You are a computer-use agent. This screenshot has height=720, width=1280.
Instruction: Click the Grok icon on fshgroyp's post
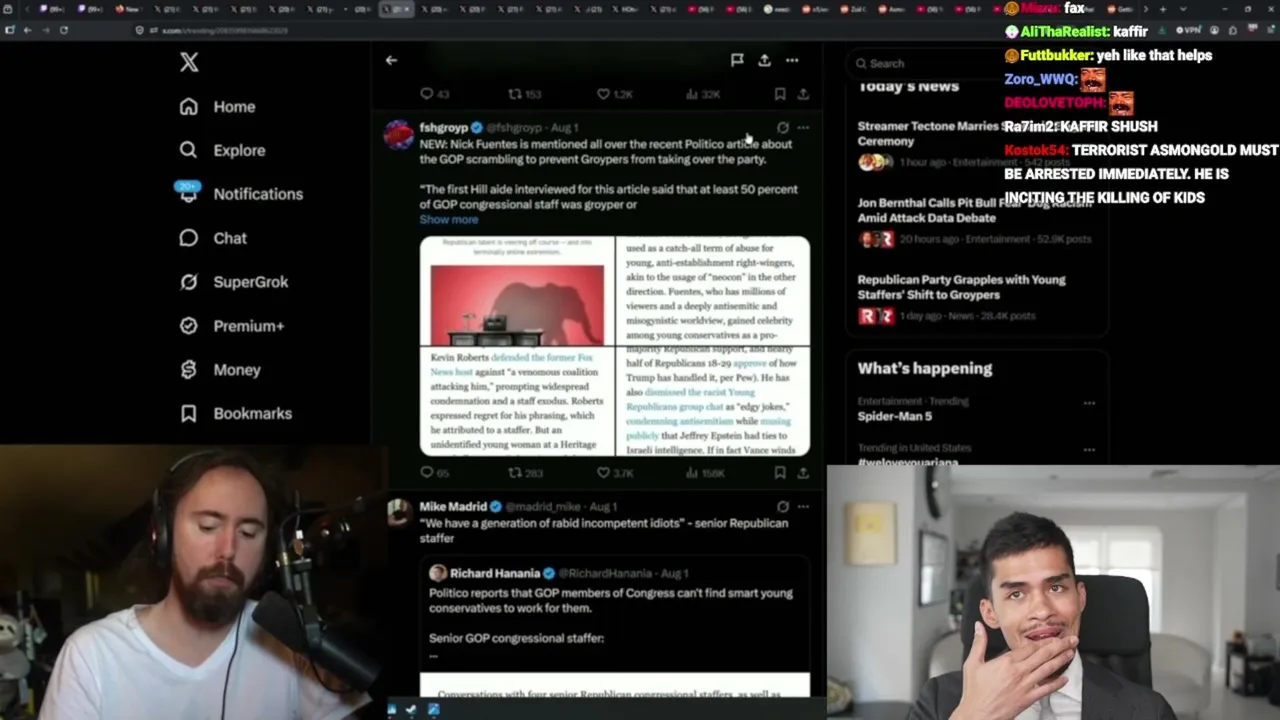[x=782, y=128]
